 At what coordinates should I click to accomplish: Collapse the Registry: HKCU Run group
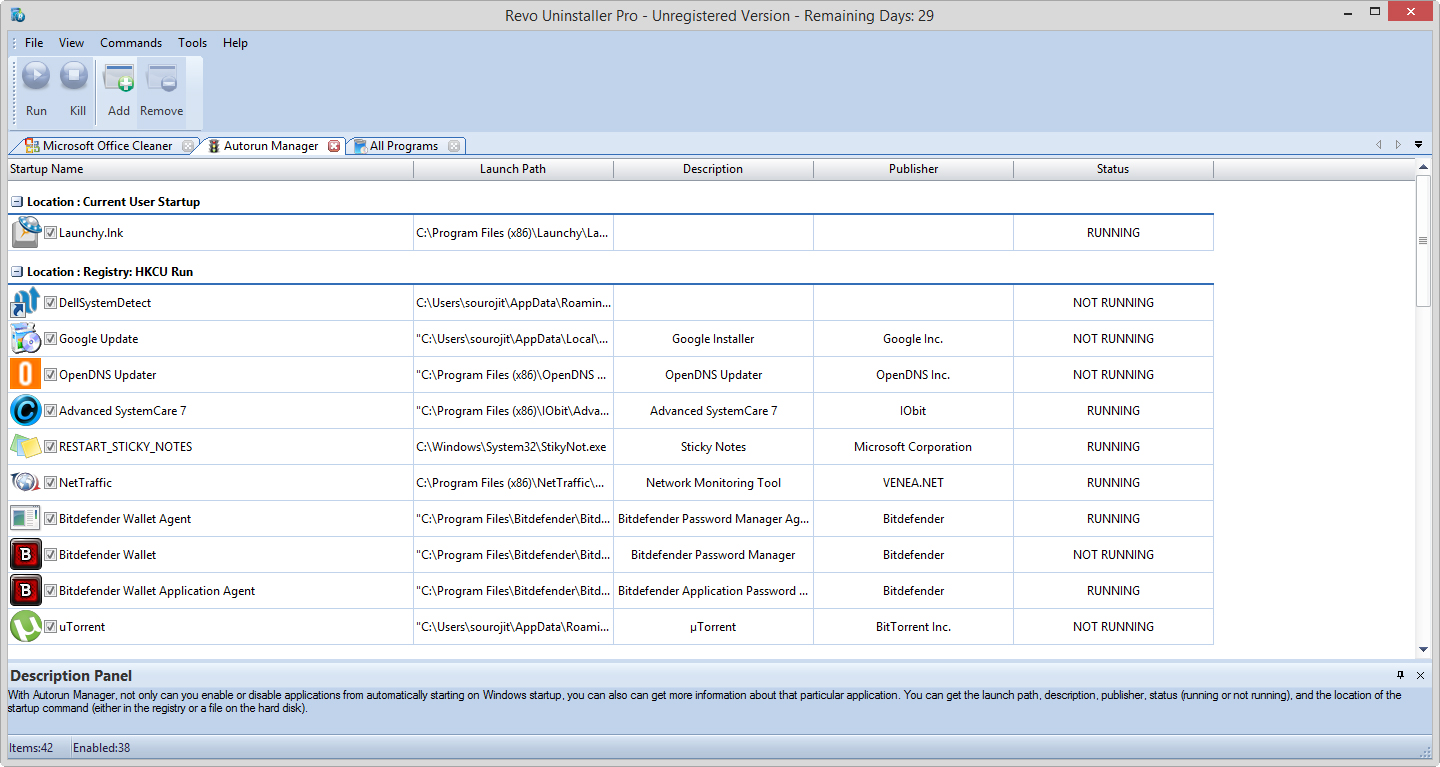point(17,272)
